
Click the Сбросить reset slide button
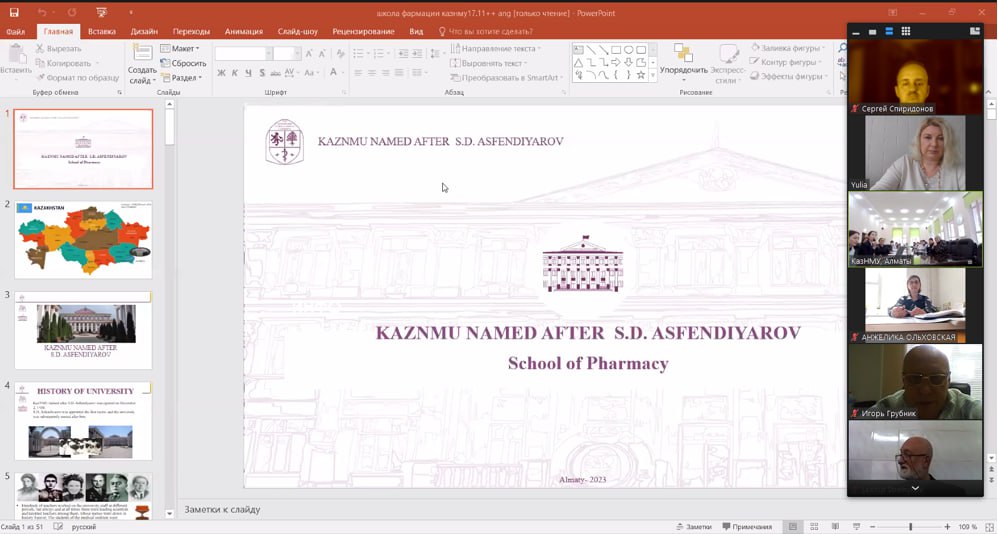click(183, 63)
